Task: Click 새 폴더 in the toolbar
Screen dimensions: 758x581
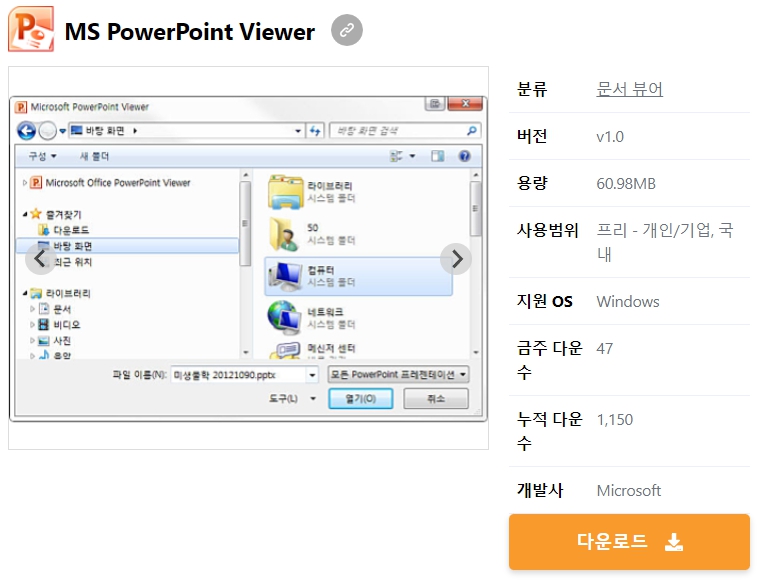Action: 94,156
